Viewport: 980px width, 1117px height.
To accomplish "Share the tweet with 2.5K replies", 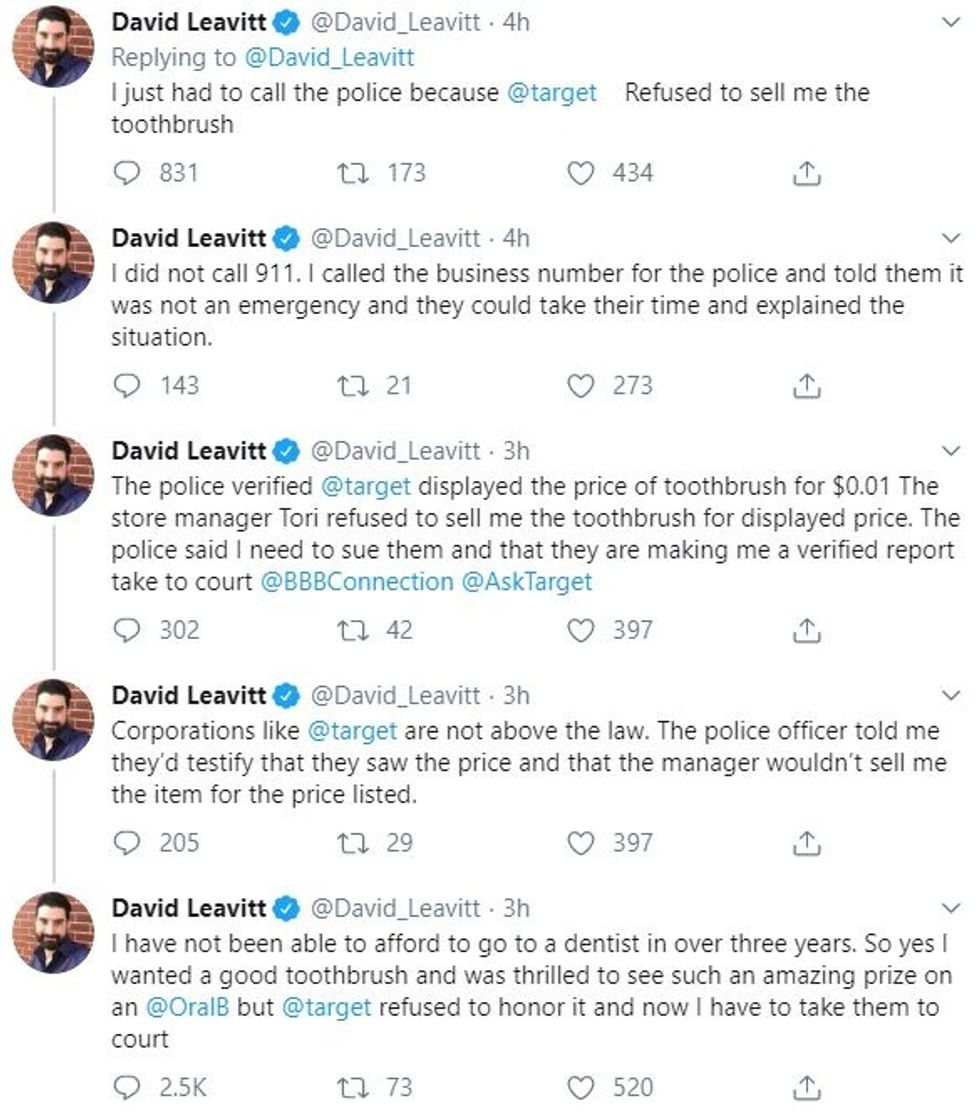I will (x=806, y=1088).
